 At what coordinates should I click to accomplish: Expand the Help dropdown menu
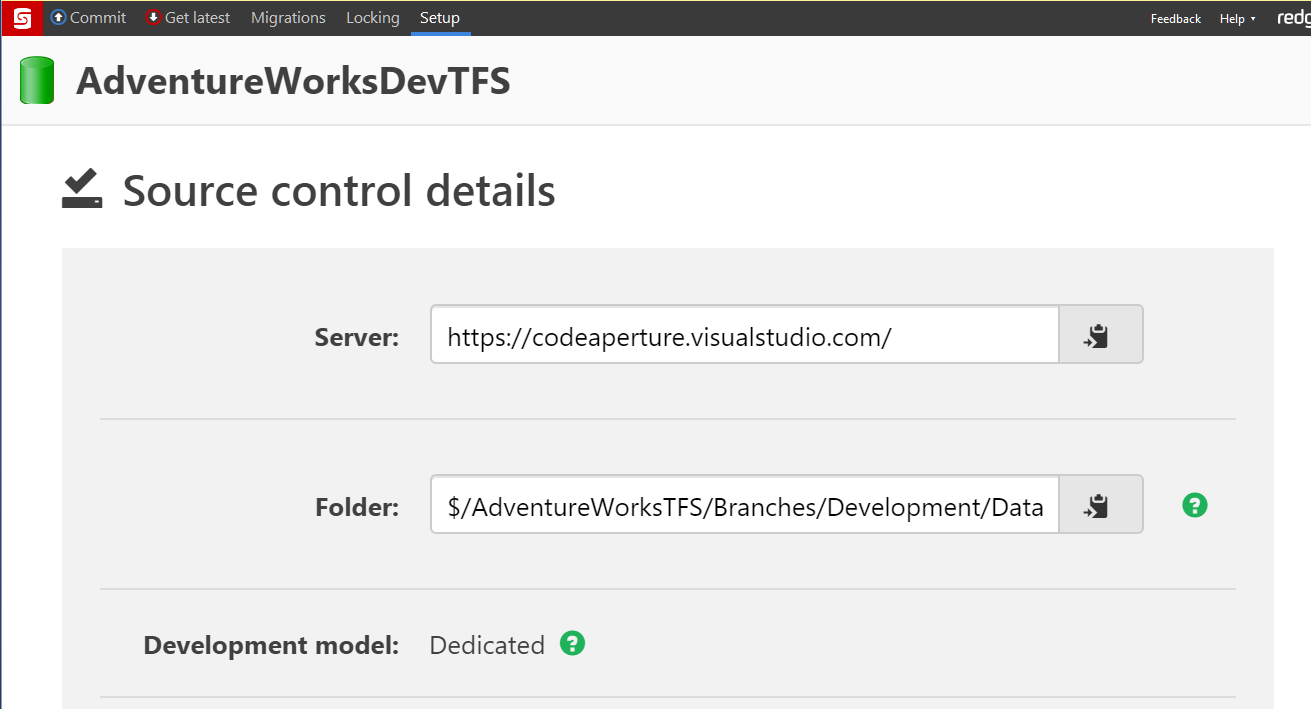1237,19
